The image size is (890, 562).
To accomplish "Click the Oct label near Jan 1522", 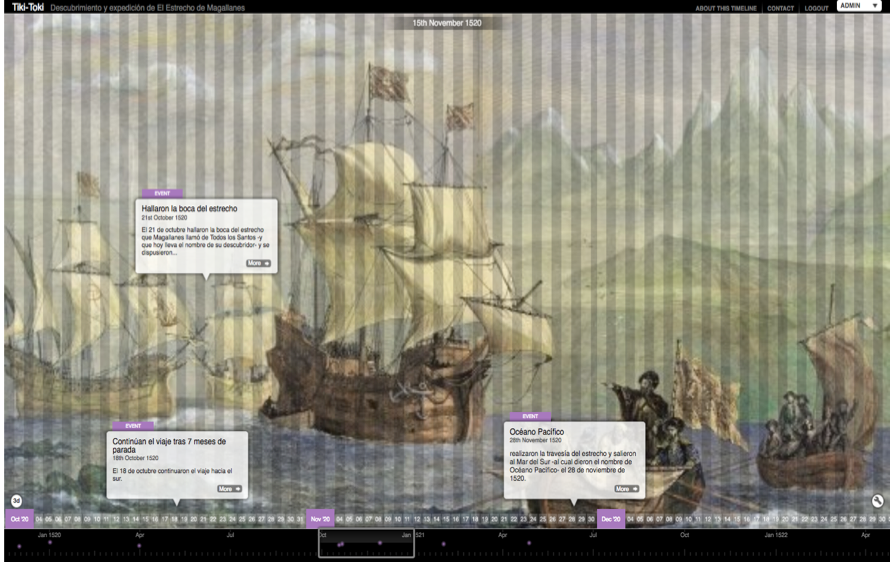I will coord(685,535).
